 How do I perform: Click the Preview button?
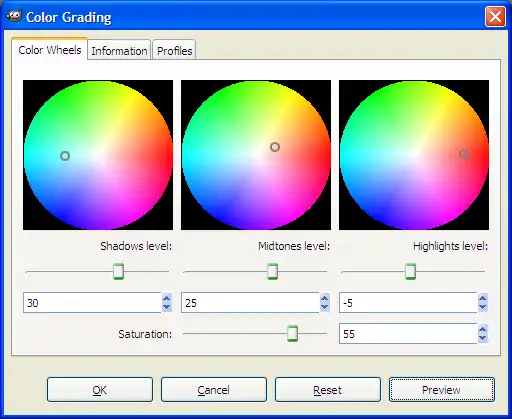442,390
